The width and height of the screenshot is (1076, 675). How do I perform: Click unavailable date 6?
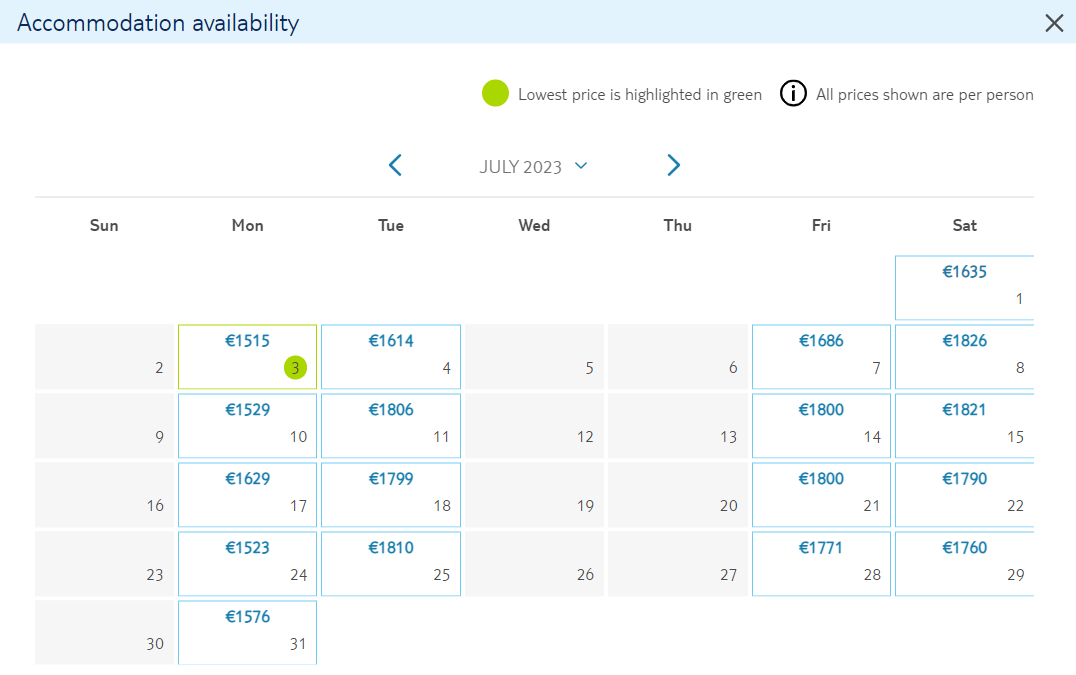[677, 357]
